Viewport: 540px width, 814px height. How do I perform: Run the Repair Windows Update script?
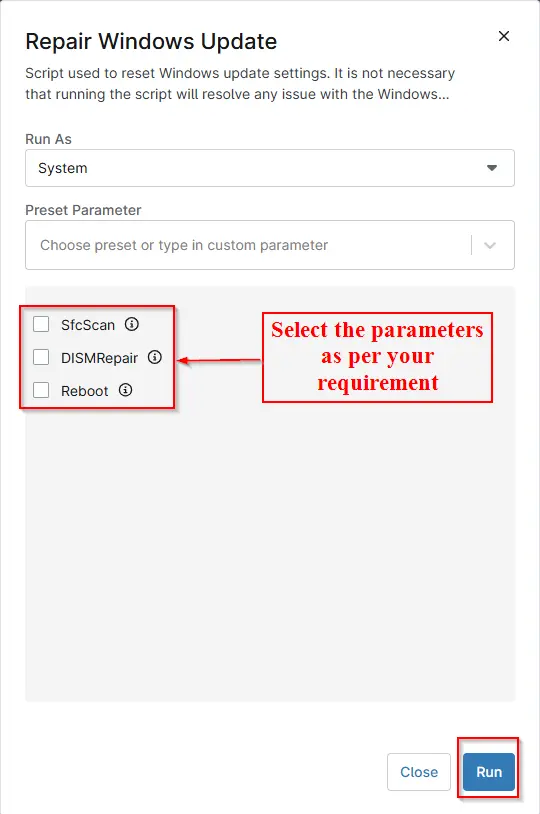[489, 772]
